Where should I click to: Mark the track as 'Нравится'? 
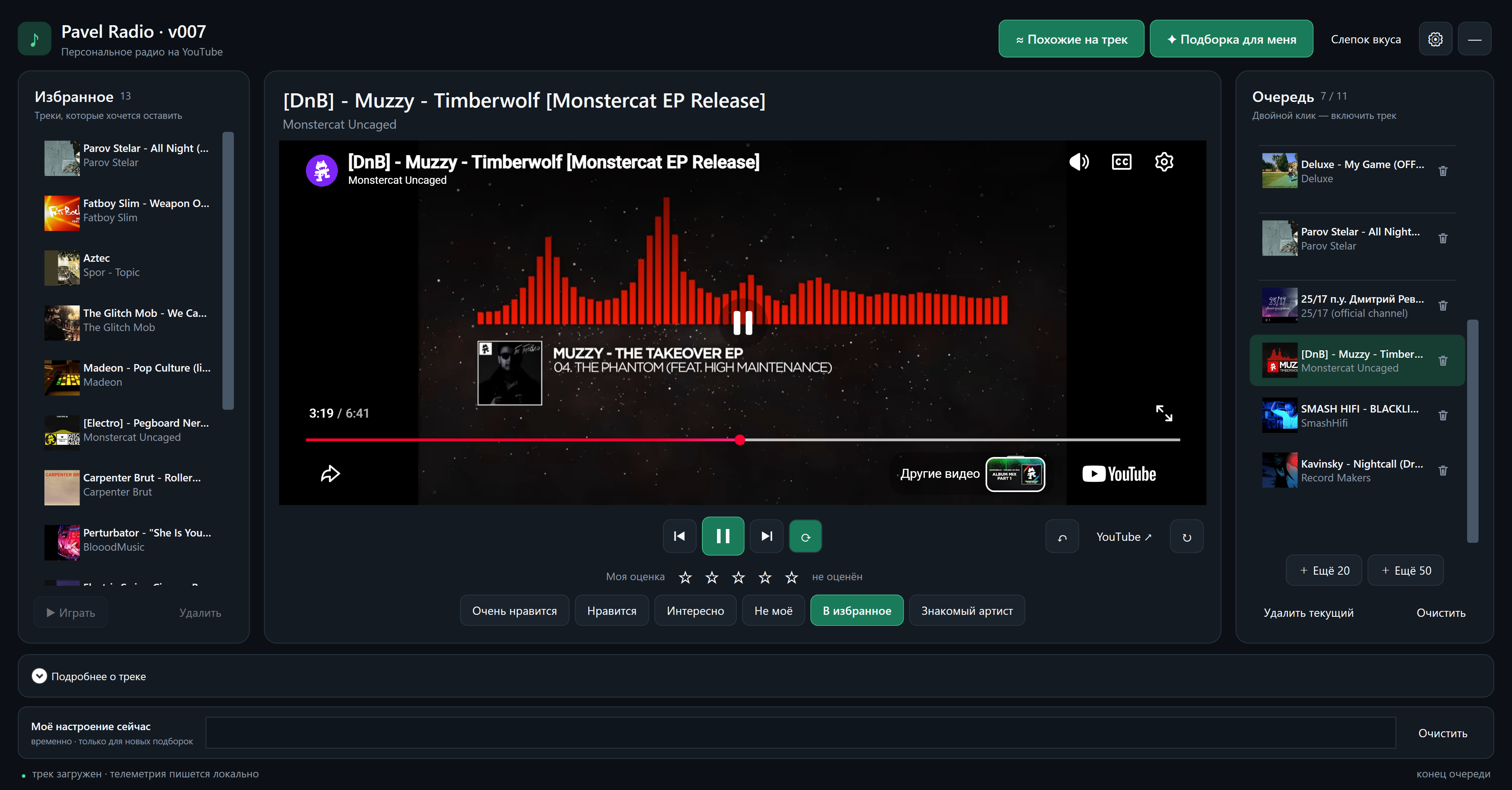click(611, 611)
